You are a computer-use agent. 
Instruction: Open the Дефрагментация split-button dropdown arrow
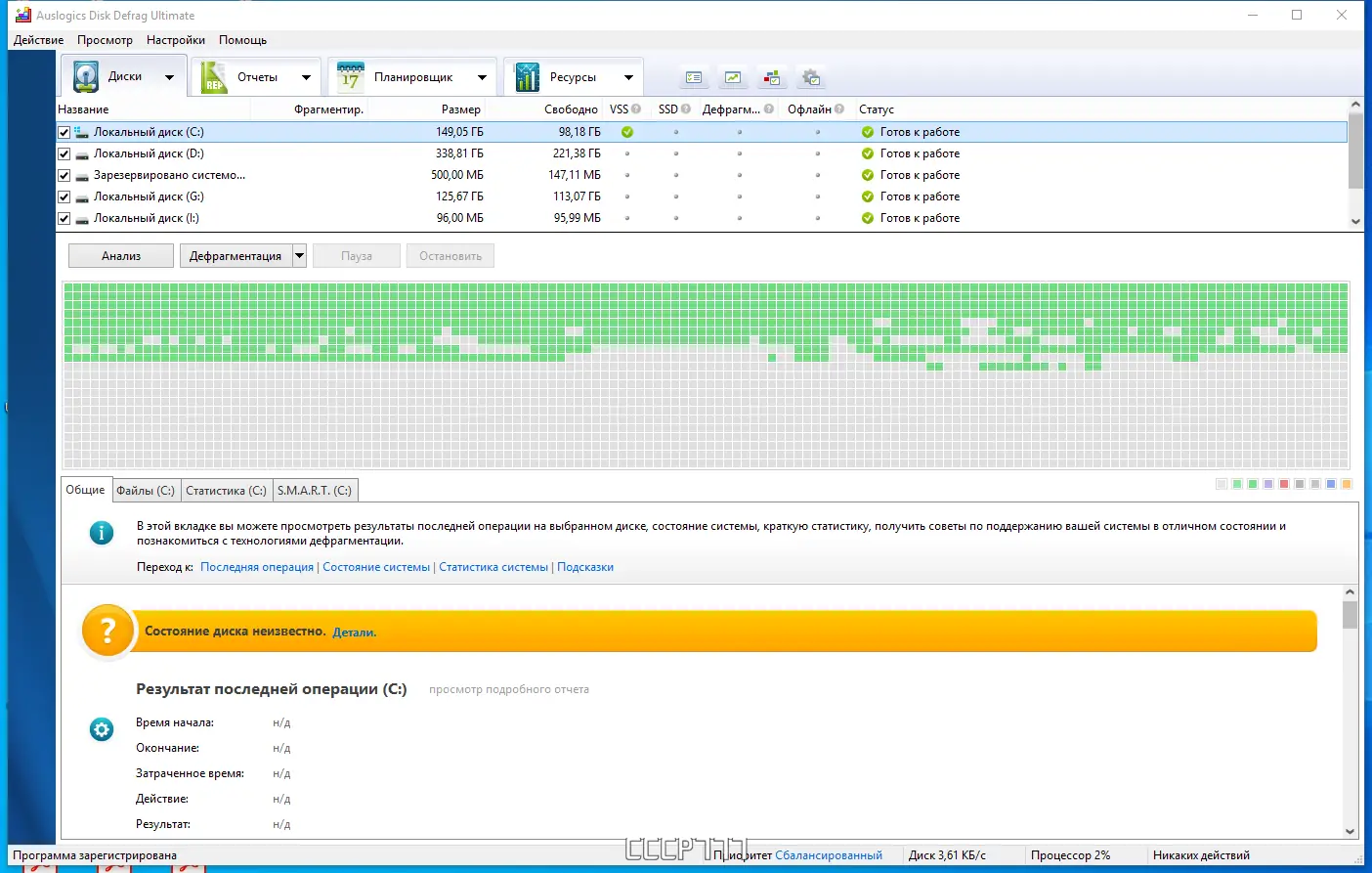tap(299, 255)
